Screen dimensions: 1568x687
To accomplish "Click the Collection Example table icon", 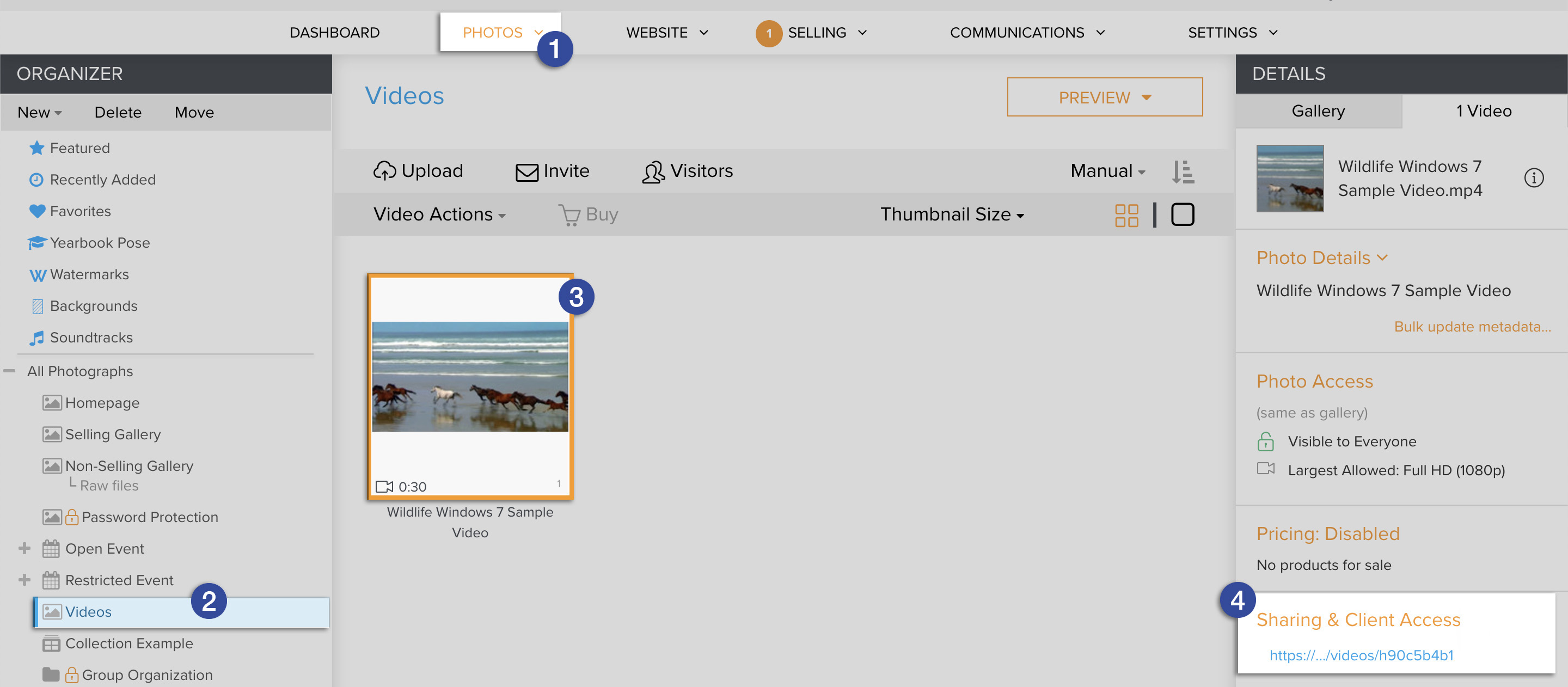I will click(51, 644).
